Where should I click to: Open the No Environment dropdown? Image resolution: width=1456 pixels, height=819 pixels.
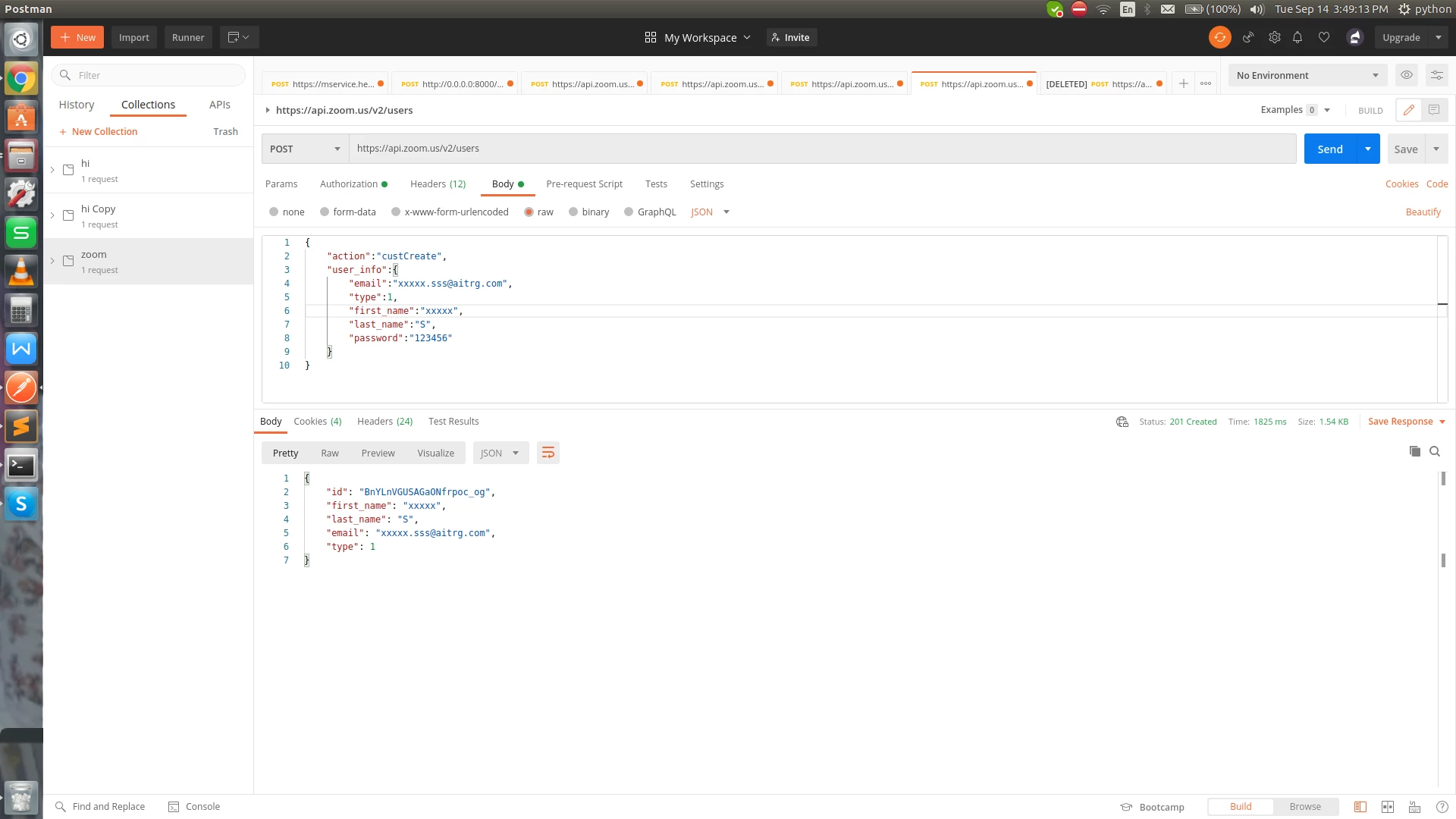point(1307,75)
